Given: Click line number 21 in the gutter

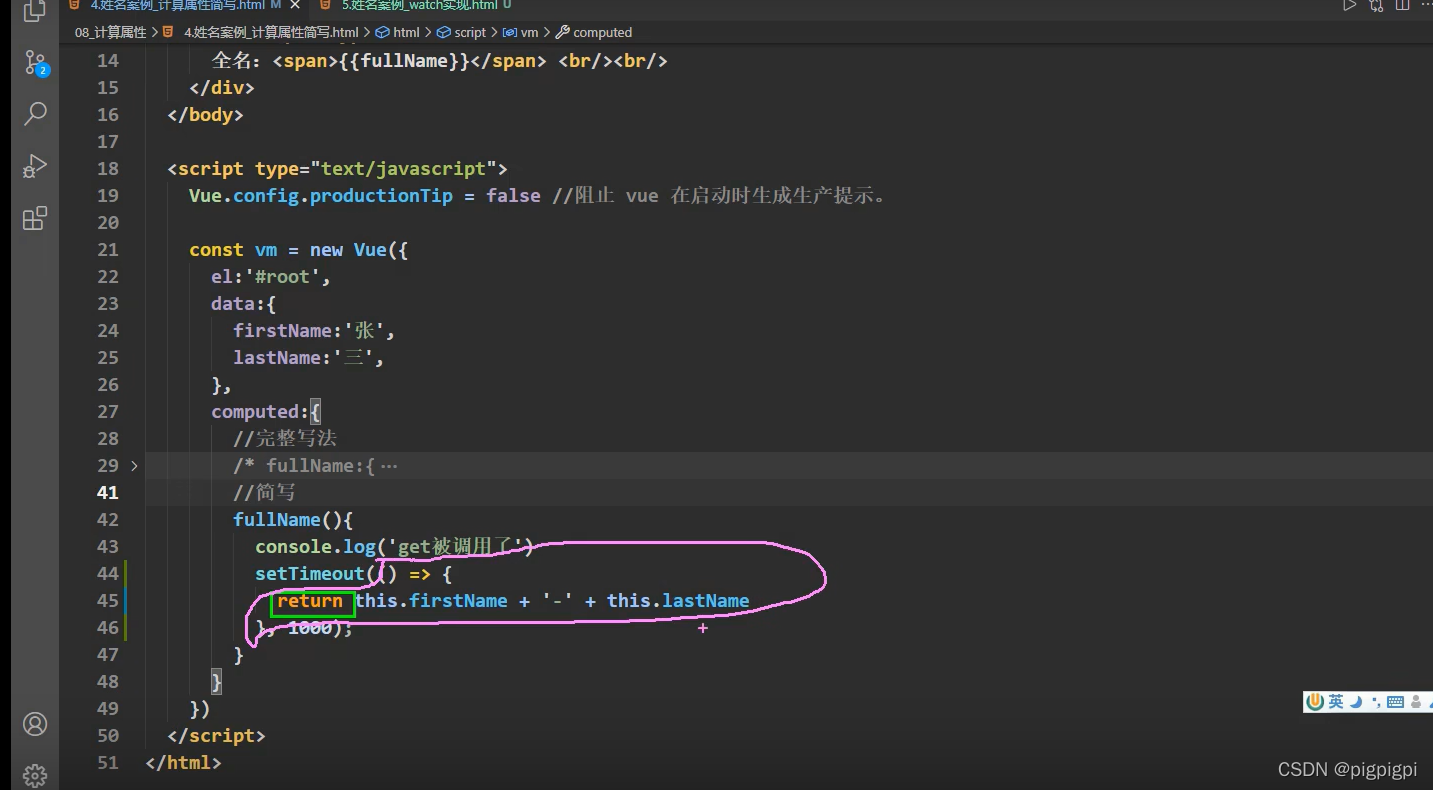Looking at the screenshot, I should (x=107, y=249).
